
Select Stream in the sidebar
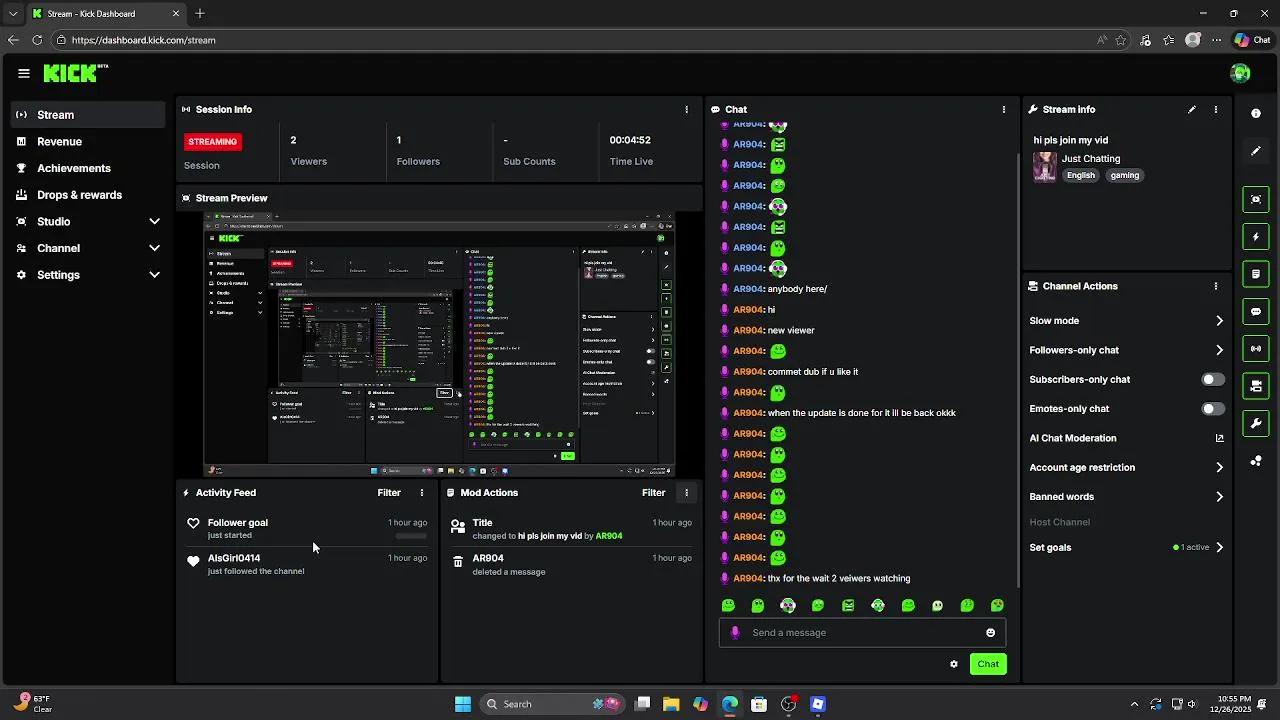[88, 115]
